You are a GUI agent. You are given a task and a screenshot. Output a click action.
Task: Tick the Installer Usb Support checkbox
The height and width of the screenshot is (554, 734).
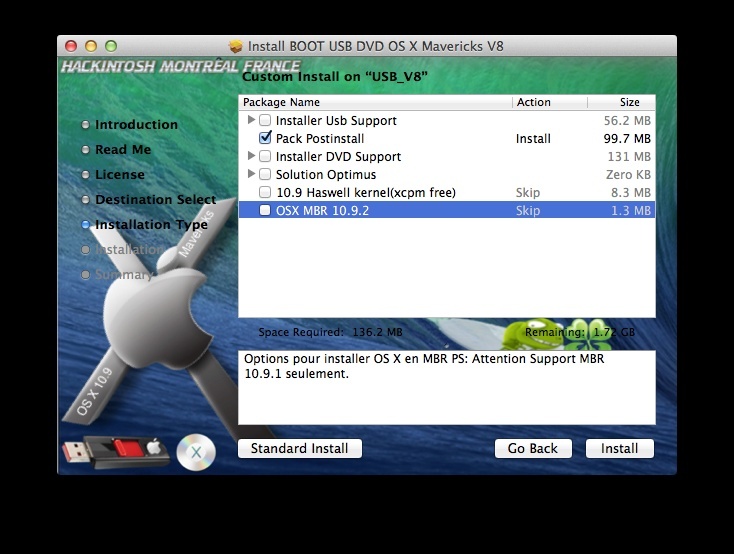click(265, 120)
